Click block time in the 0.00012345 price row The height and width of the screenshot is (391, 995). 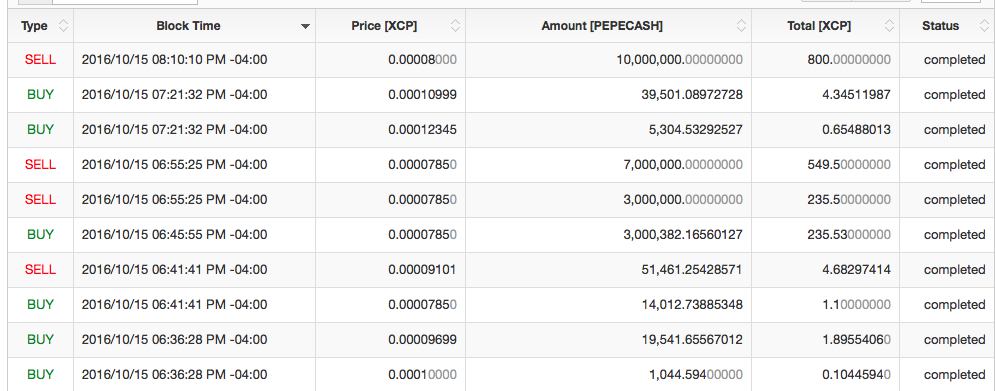pos(175,129)
